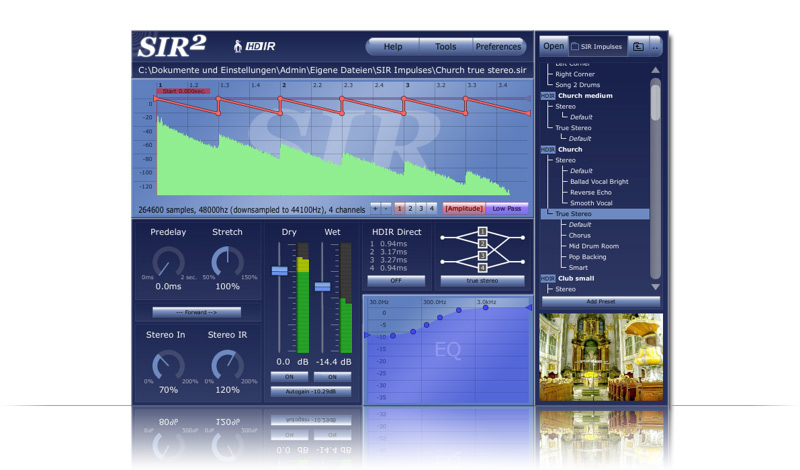Toggle the Dry ON button
Viewport: 800px width, 470px height.
click(x=289, y=377)
